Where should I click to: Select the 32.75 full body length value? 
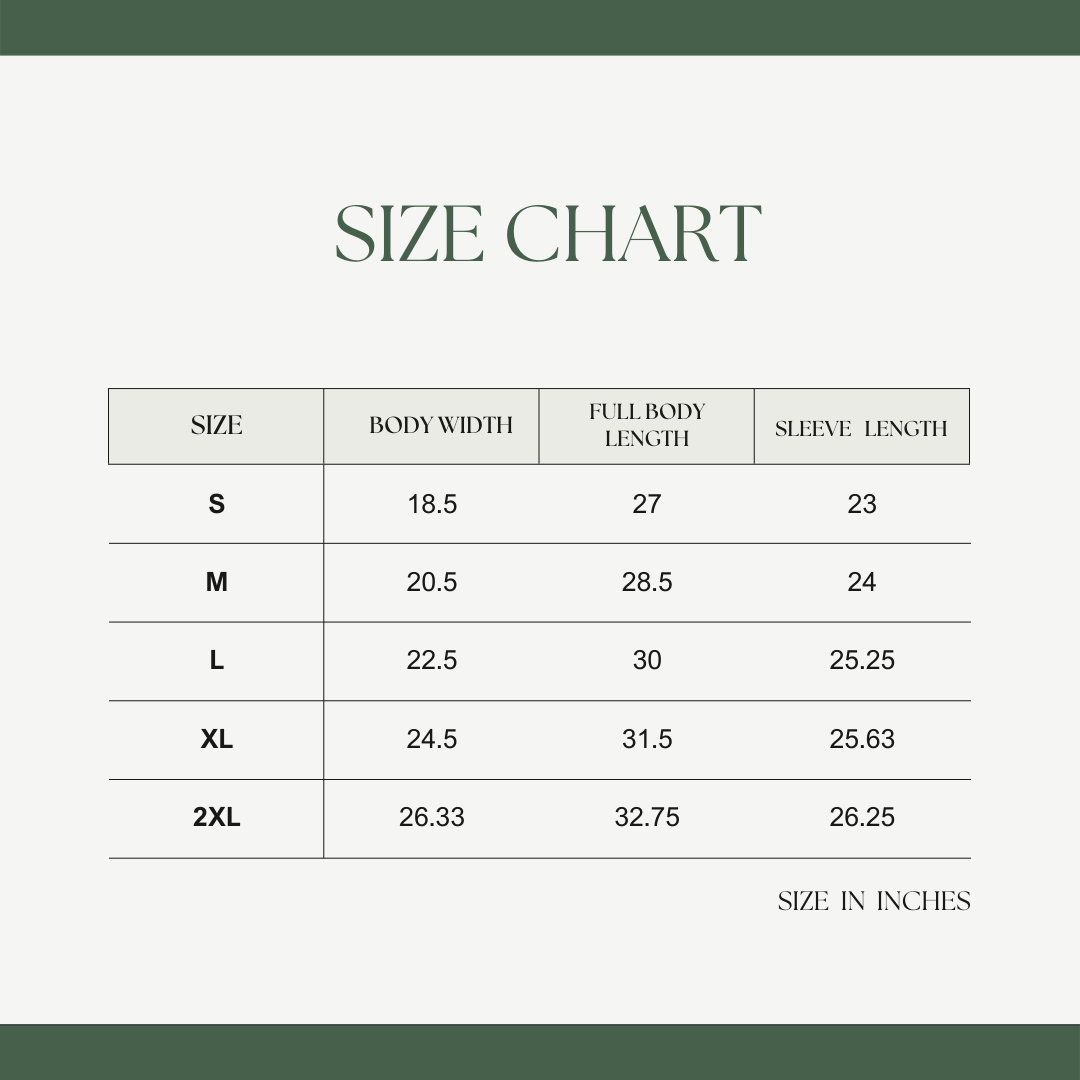[x=647, y=818]
